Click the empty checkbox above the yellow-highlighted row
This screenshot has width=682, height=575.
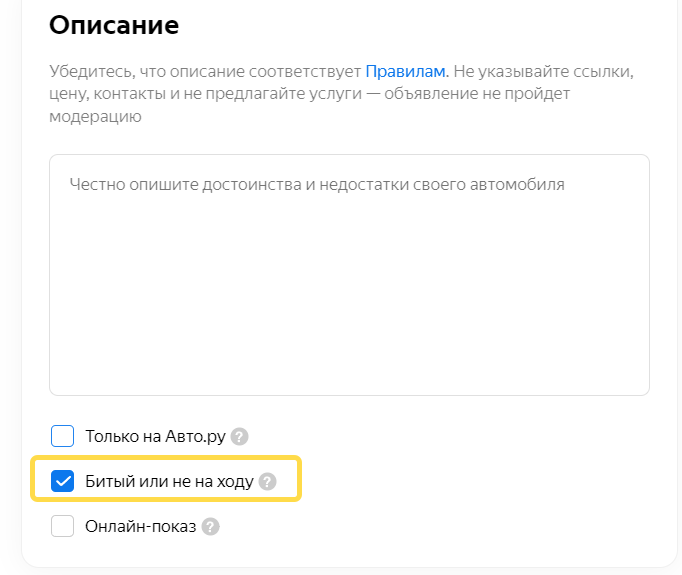click(63, 437)
